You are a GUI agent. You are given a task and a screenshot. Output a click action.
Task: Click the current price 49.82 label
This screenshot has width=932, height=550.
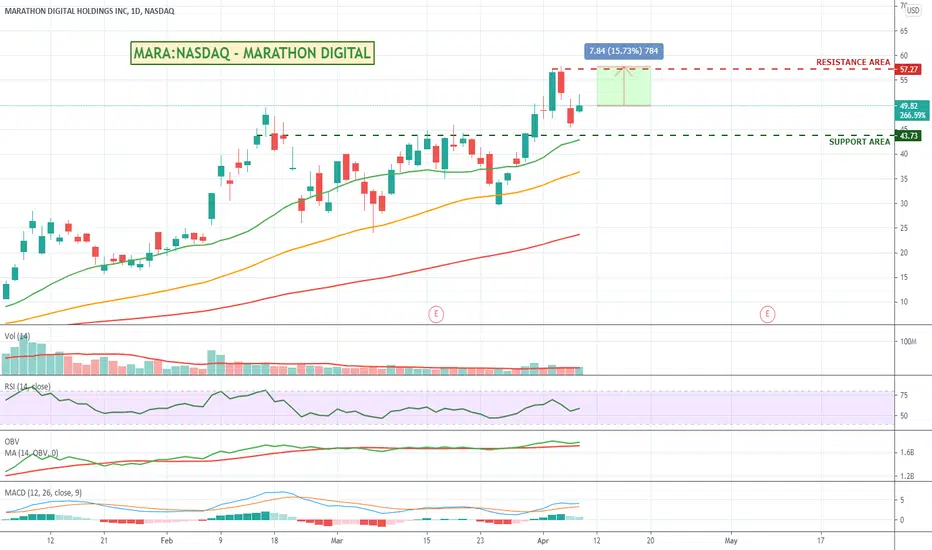(x=909, y=106)
